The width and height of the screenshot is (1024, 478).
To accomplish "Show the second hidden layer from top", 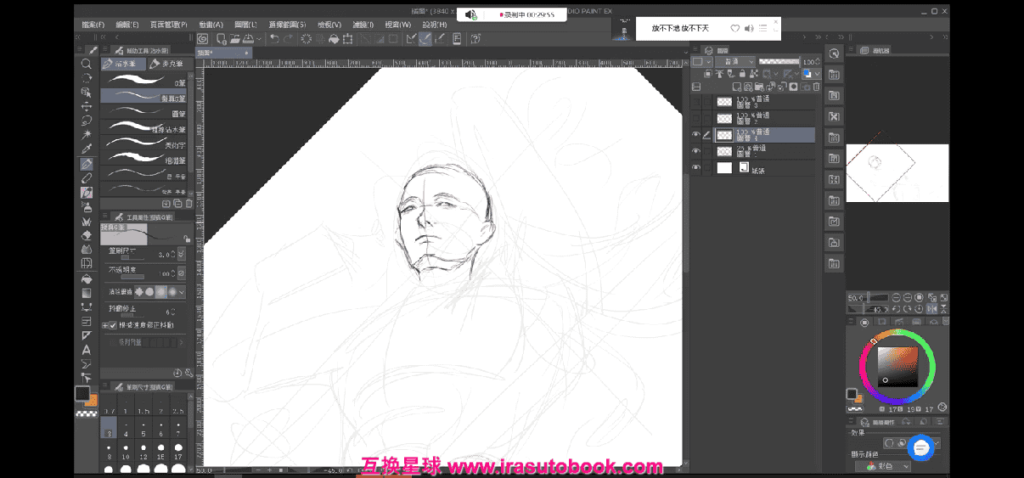I will click(696, 118).
